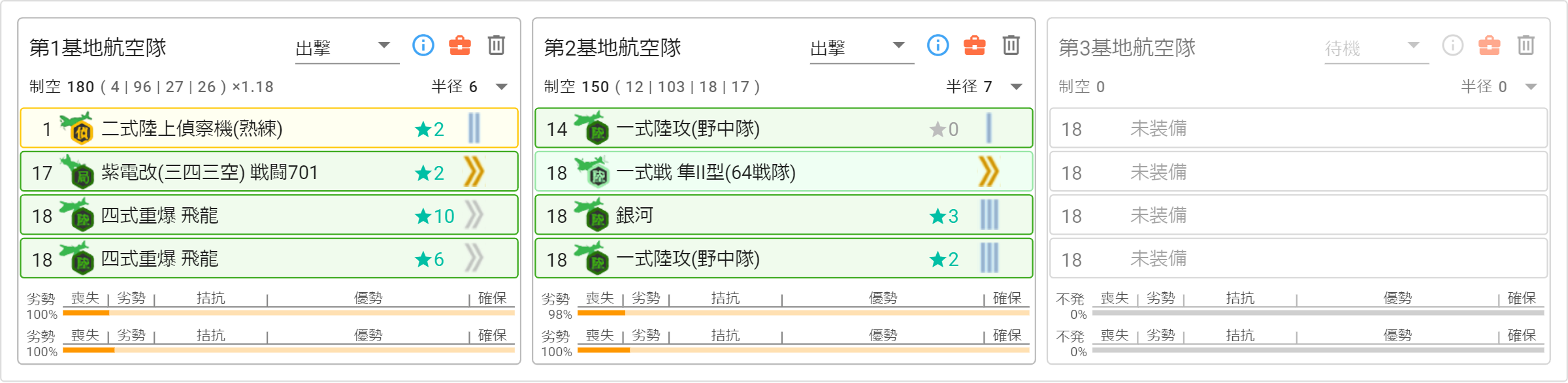Image resolution: width=1568 pixels, height=383 pixels.
Task: Open info for 第2基地航空隊
Action: tap(938, 45)
